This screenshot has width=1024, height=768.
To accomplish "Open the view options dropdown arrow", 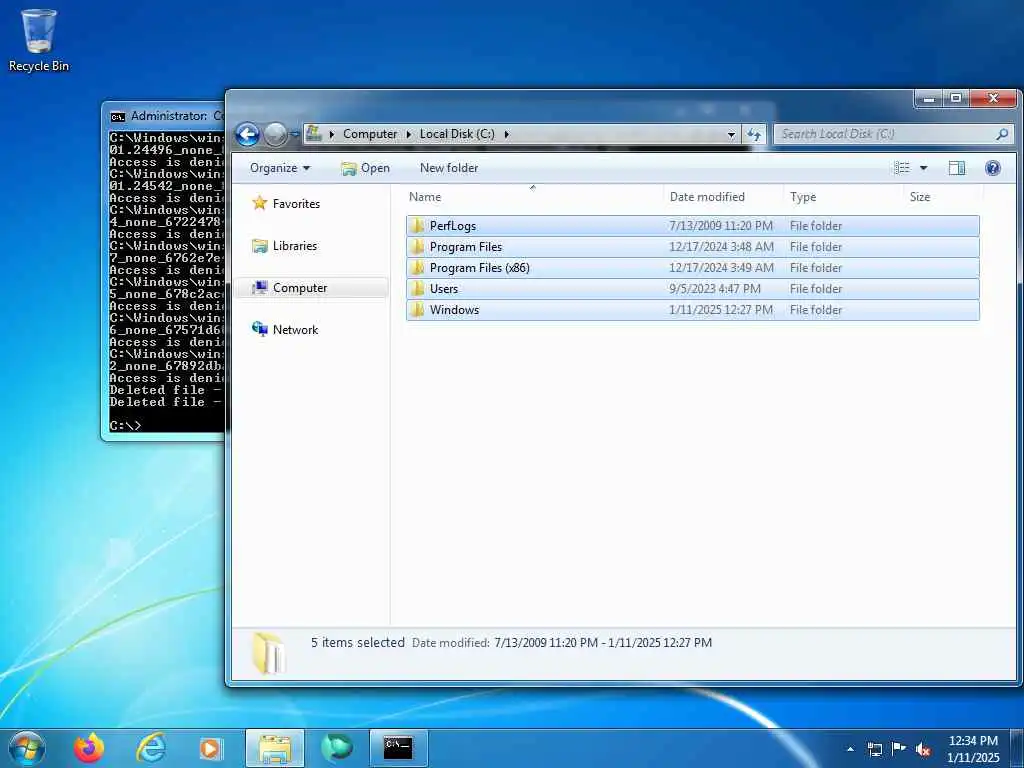I will pyautogui.click(x=923, y=168).
